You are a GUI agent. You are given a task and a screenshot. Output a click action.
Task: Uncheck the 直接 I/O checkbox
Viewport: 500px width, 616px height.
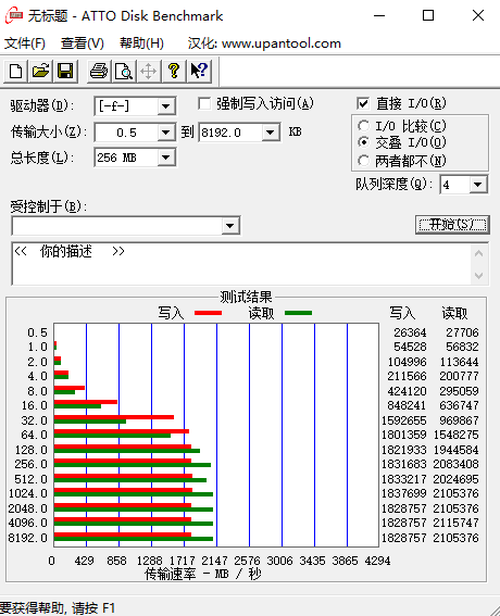(x=363, y=104)
